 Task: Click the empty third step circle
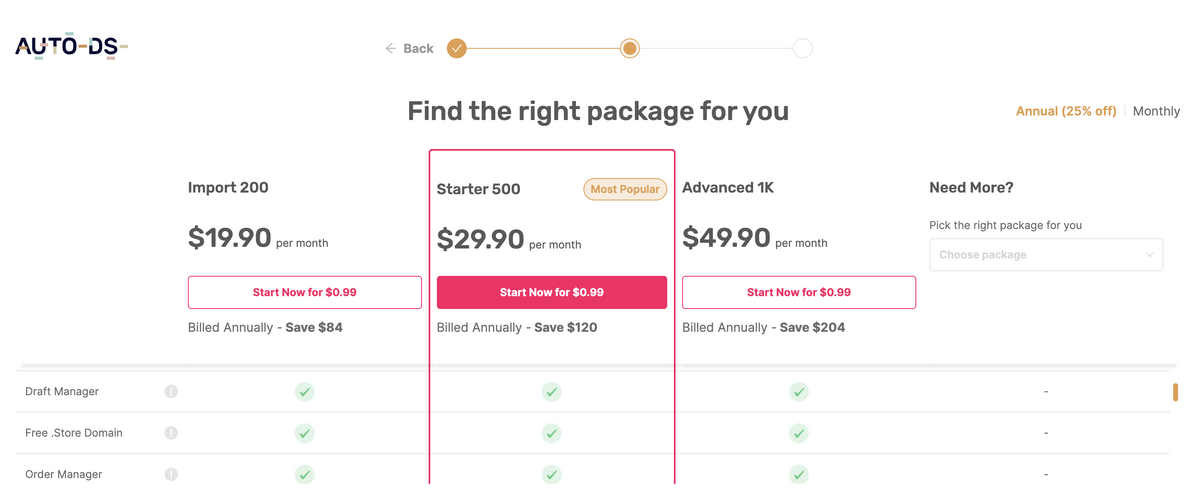click(802, 48)
